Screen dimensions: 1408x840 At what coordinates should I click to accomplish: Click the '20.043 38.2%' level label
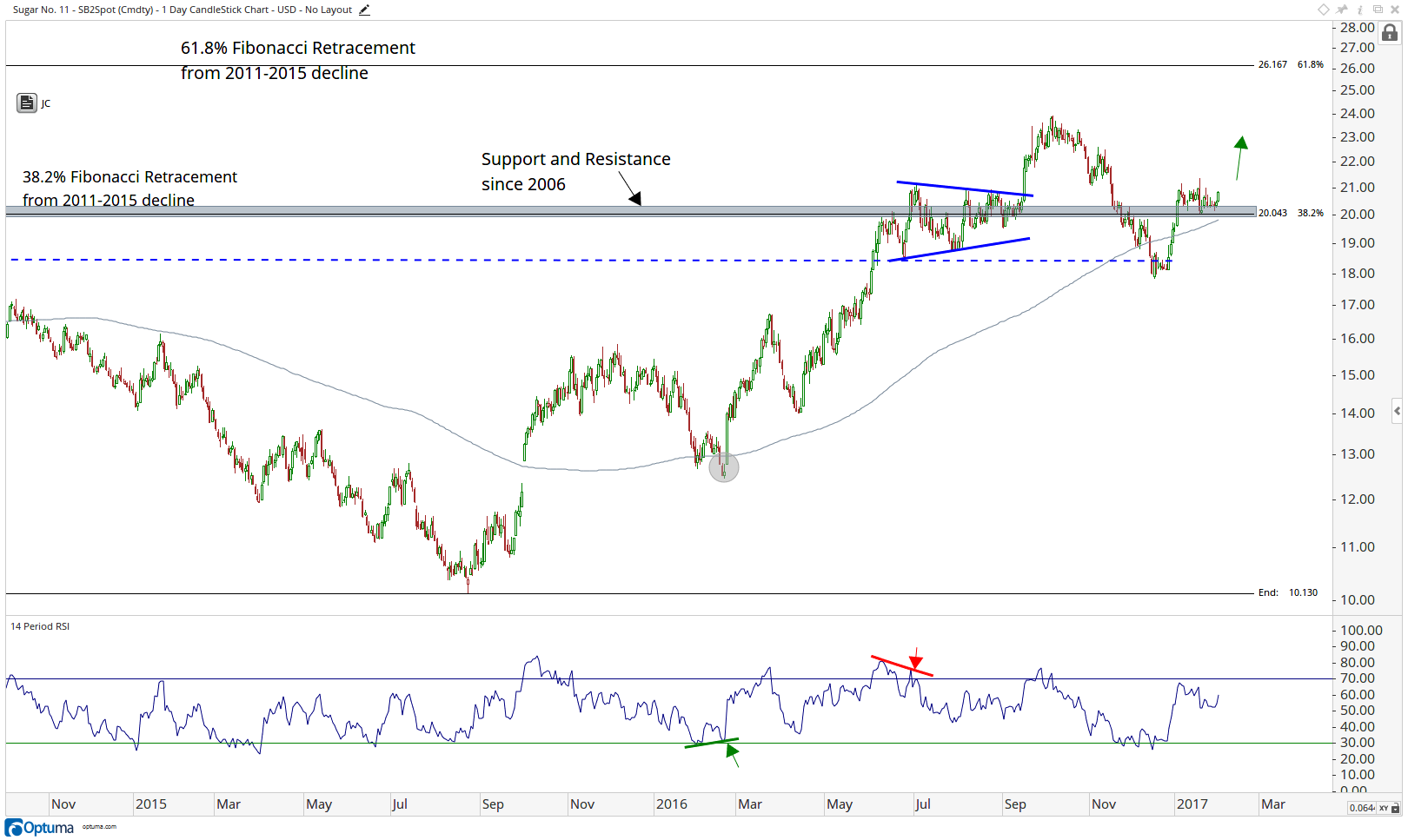pos(1291,213)
